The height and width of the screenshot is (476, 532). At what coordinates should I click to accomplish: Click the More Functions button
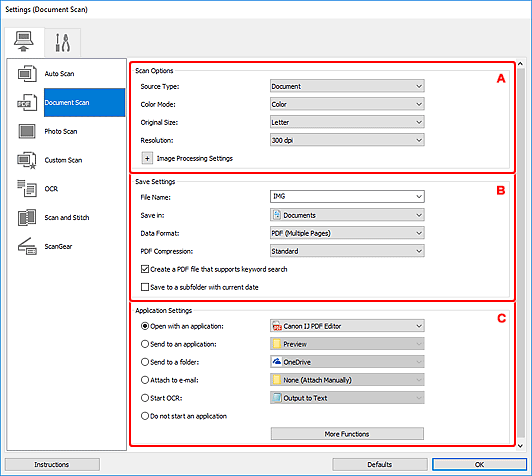coord(347,434)
